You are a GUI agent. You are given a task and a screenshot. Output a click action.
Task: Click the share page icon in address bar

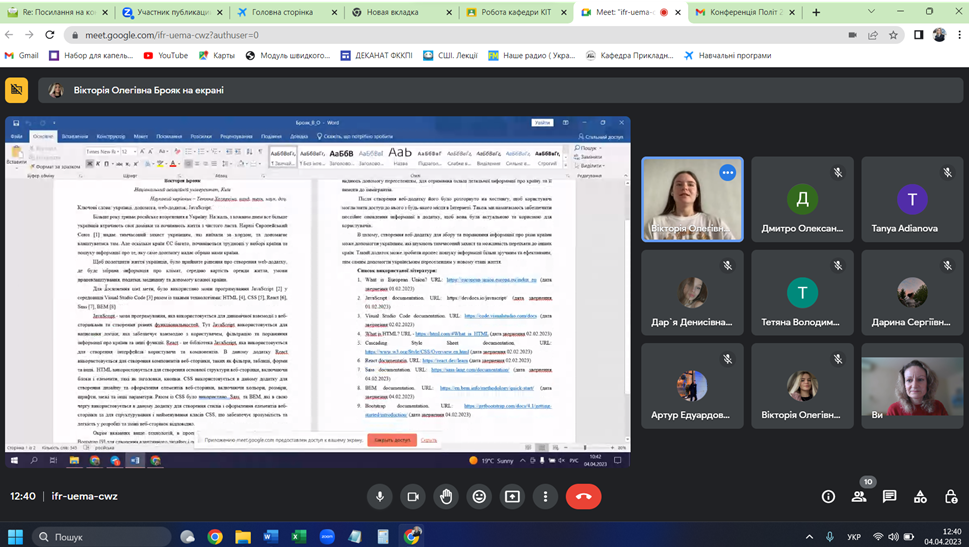(873, 35)
